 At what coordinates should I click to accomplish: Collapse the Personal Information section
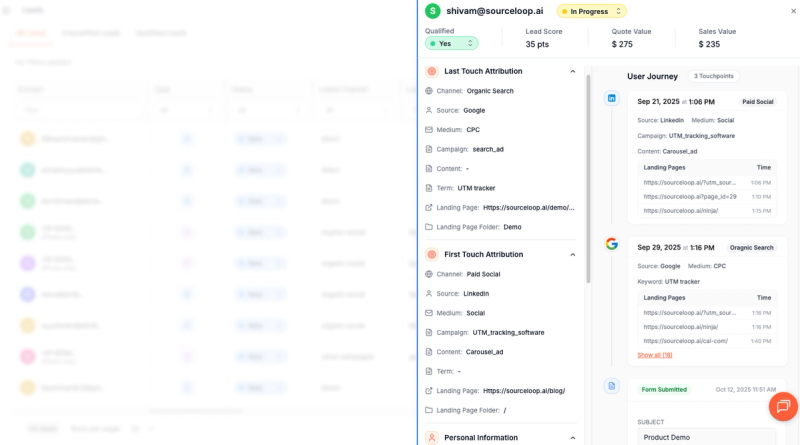[x=572, y=438]
